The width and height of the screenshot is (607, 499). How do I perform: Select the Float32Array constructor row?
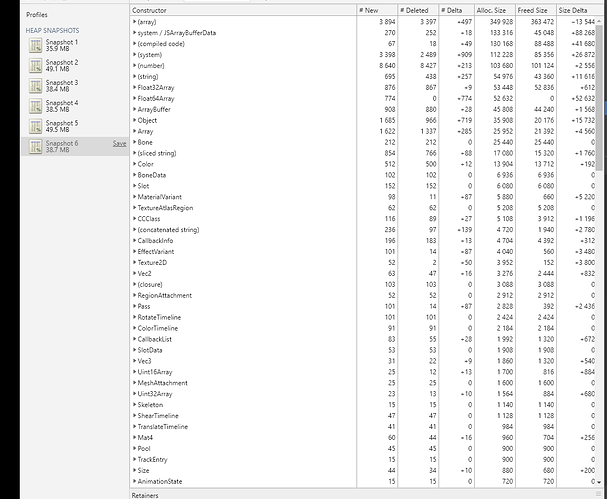point(363,87)
